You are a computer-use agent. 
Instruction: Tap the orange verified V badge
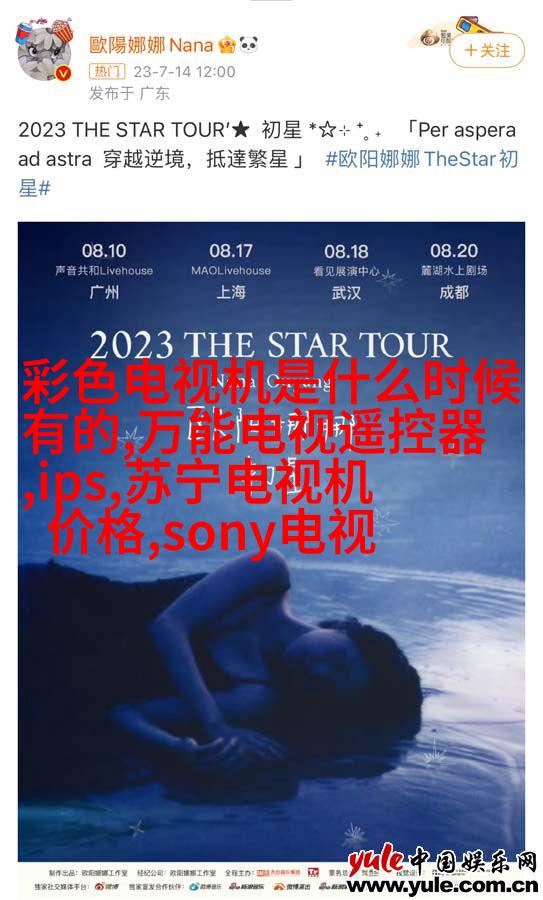point(64,73)
